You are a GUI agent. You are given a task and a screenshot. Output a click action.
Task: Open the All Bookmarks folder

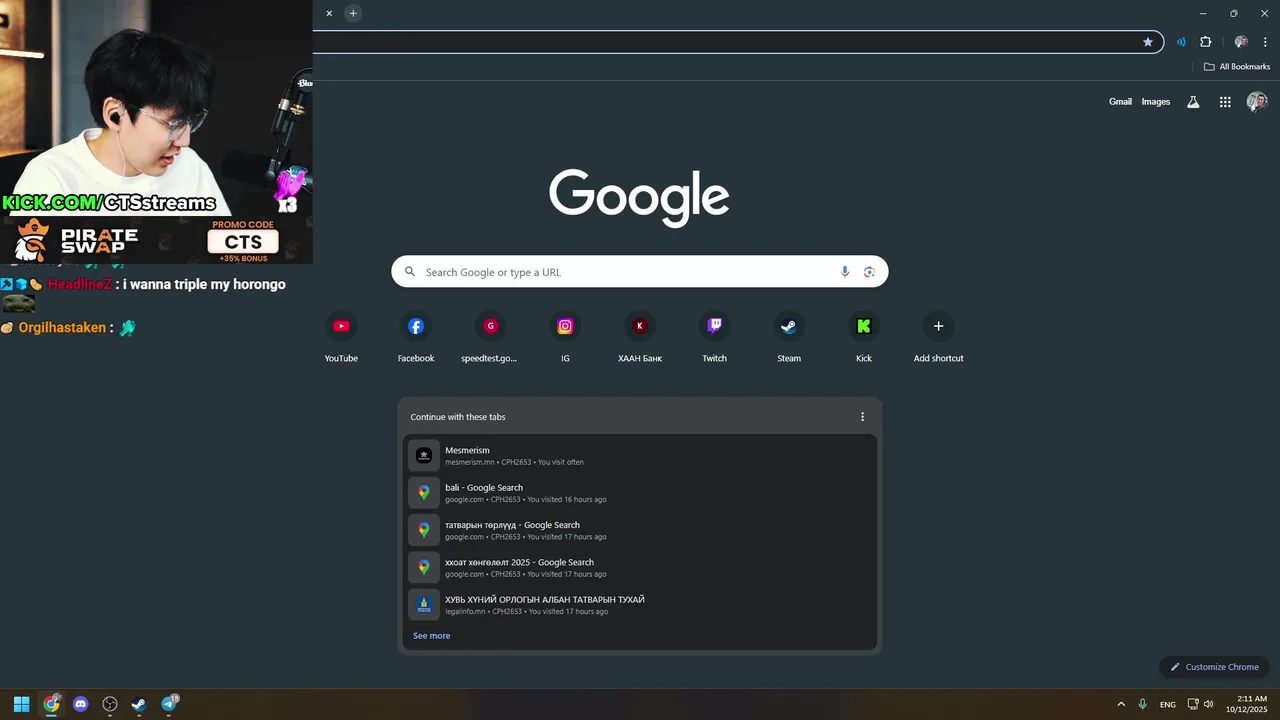point(1237,67)
